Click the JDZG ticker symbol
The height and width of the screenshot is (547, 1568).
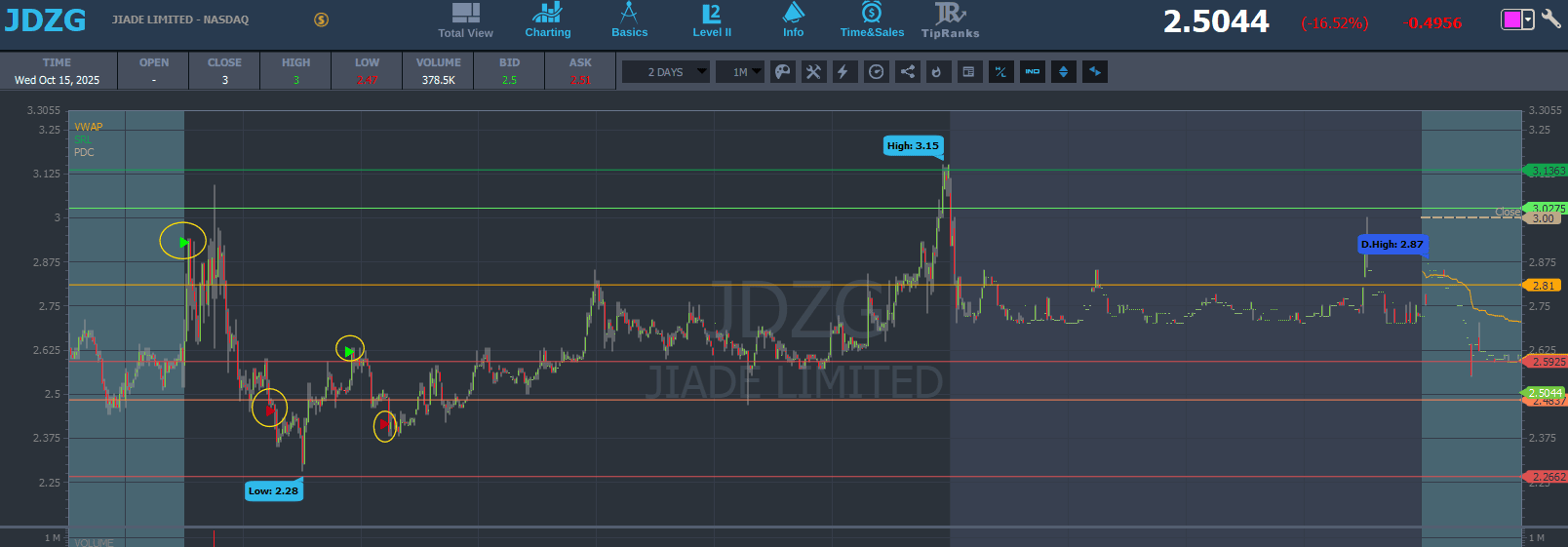click(x=45, y=20)
